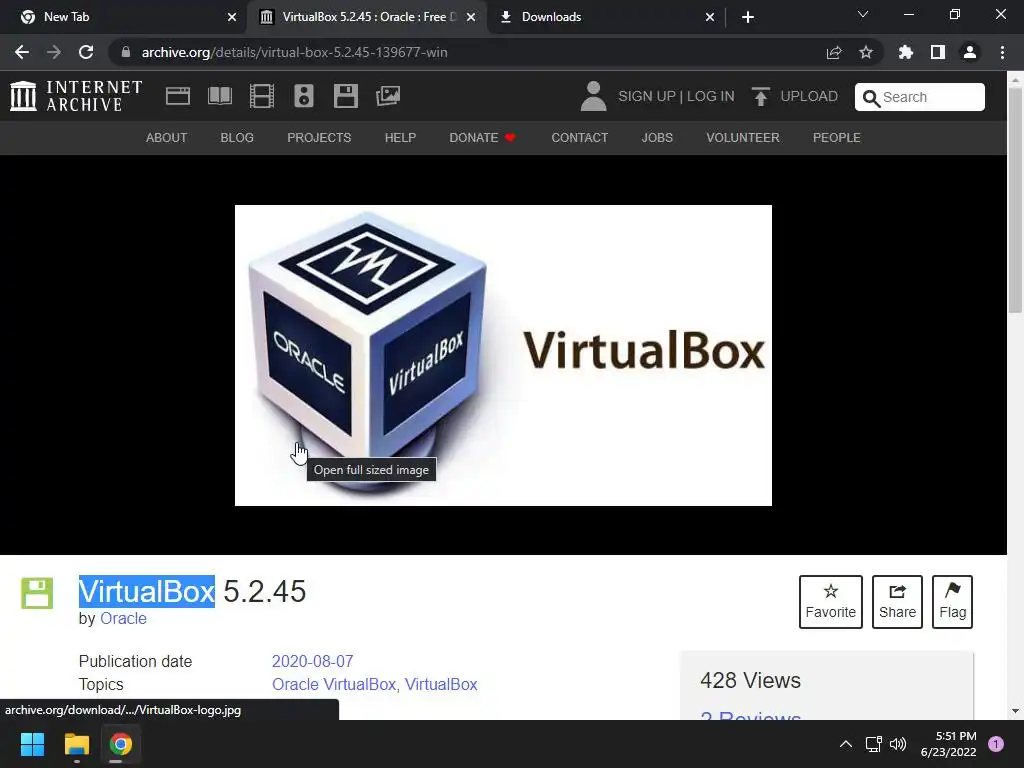Bookmark this tab with star icon

tap(866, 52)
